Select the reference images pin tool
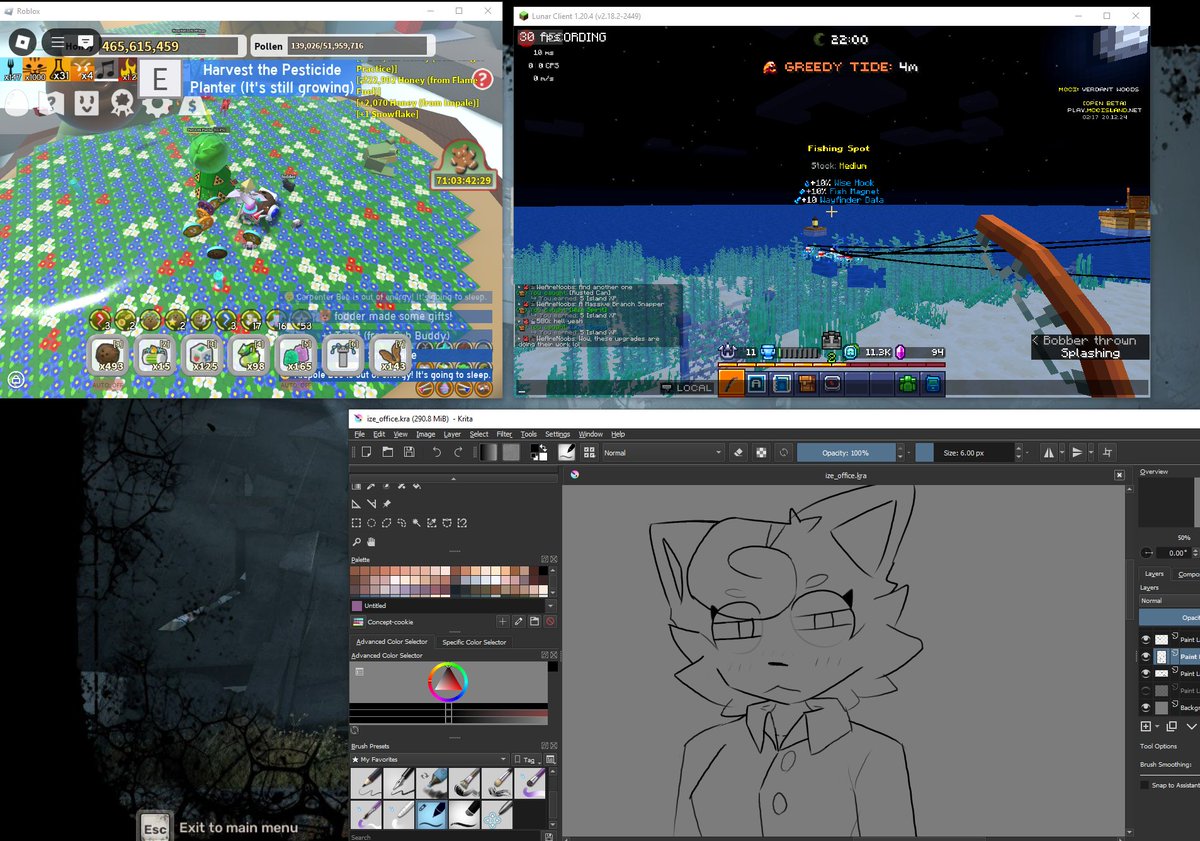Viewport: 1200px width, 841px height. (x=386, y=503)
